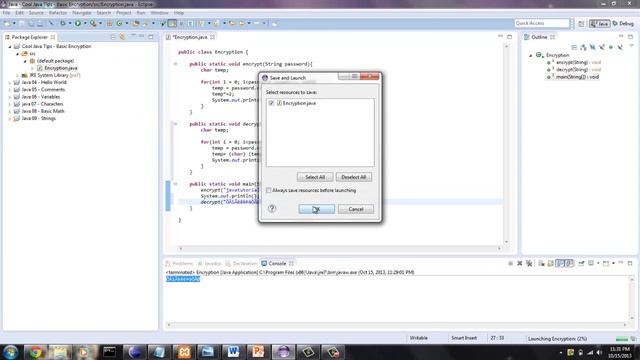Select main(String[]) in the Outline
Viewport: 640px width, 360px height.
click(x=573, y=77)
